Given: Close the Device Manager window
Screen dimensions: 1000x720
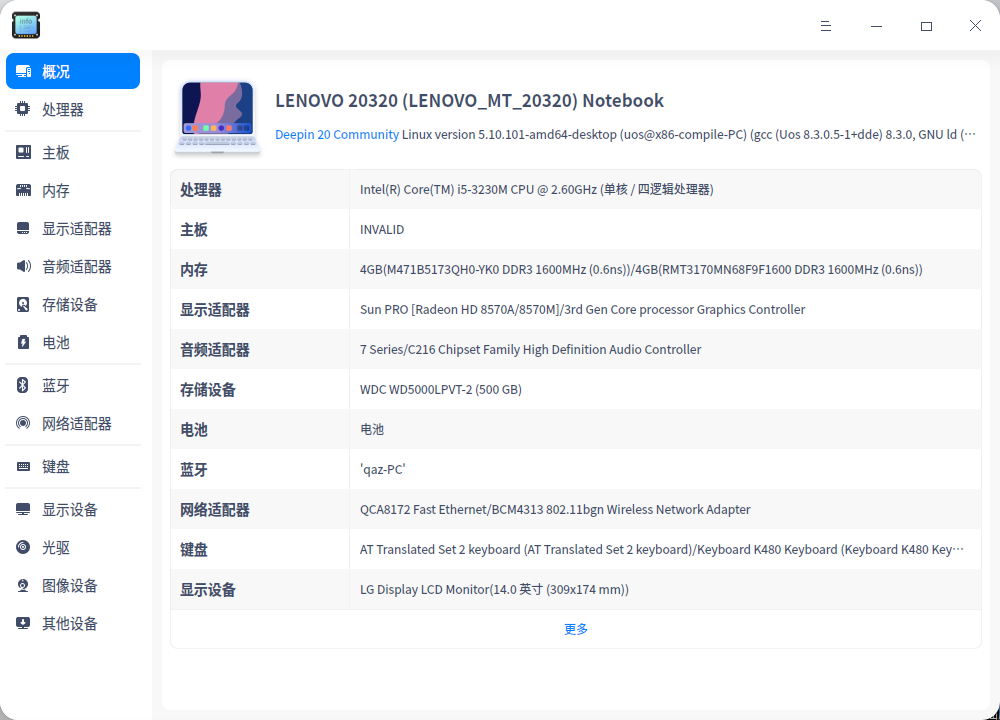Looking at the screenshot, I should (x=975, y=26).
